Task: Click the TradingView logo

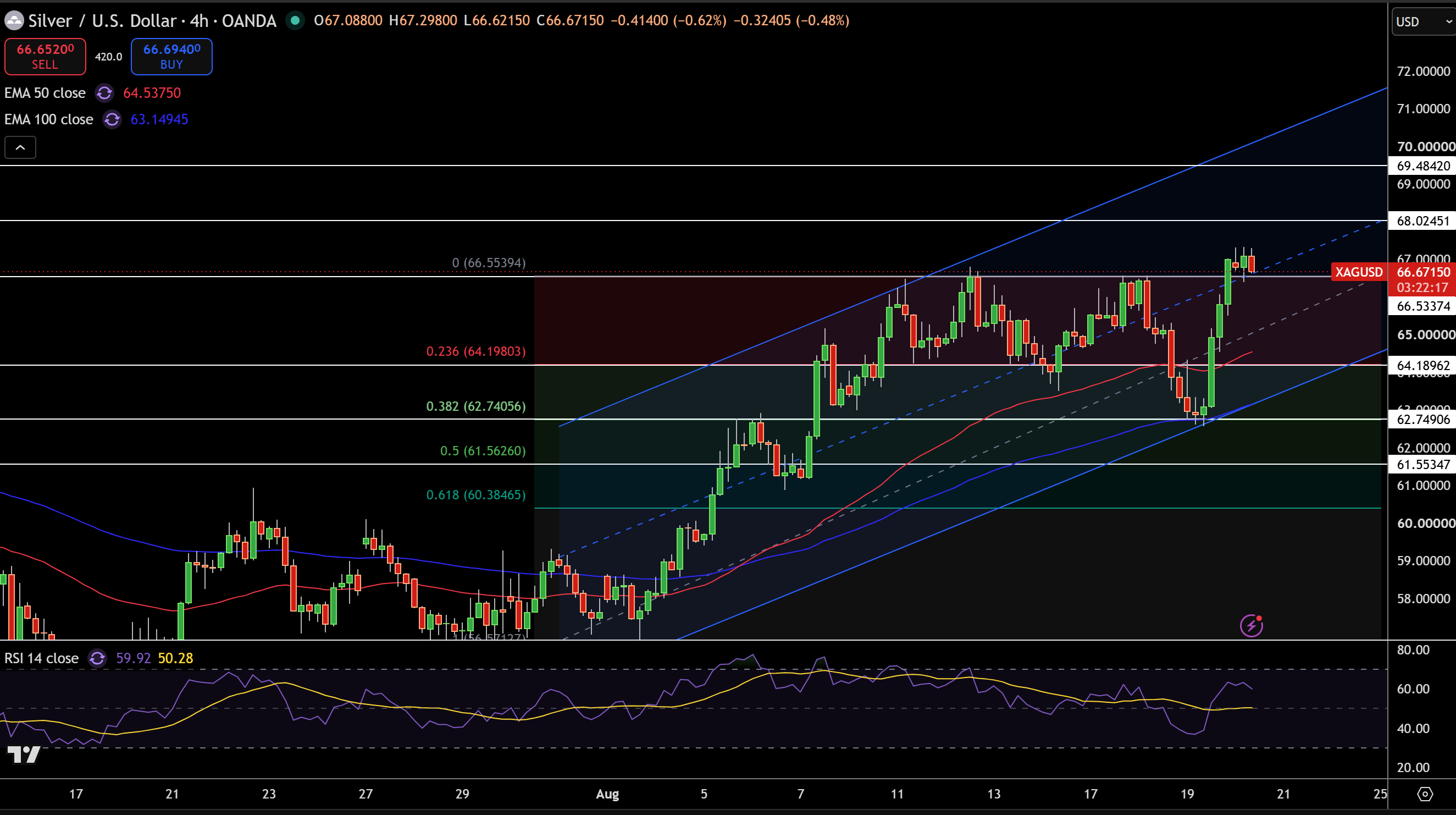Action: [24, 754]
